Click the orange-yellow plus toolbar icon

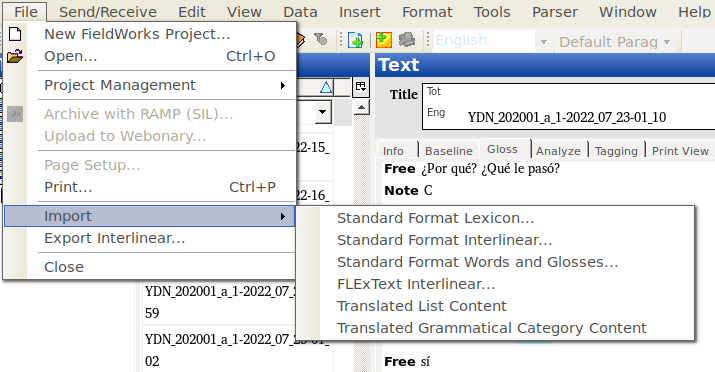click(x=383, y=40)
